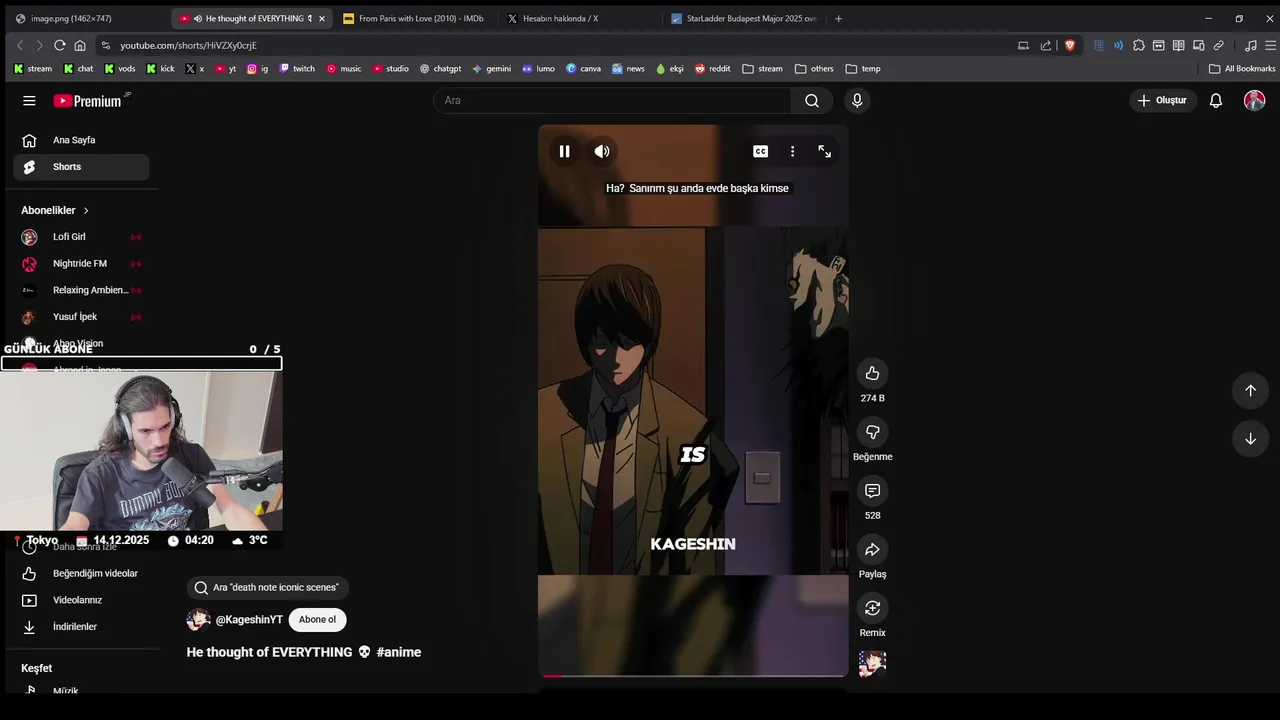Viewport: 1280px width, 720px height.
Task: Switch to StarLadder Budapest Major tab
Action: tap(743, 18)
